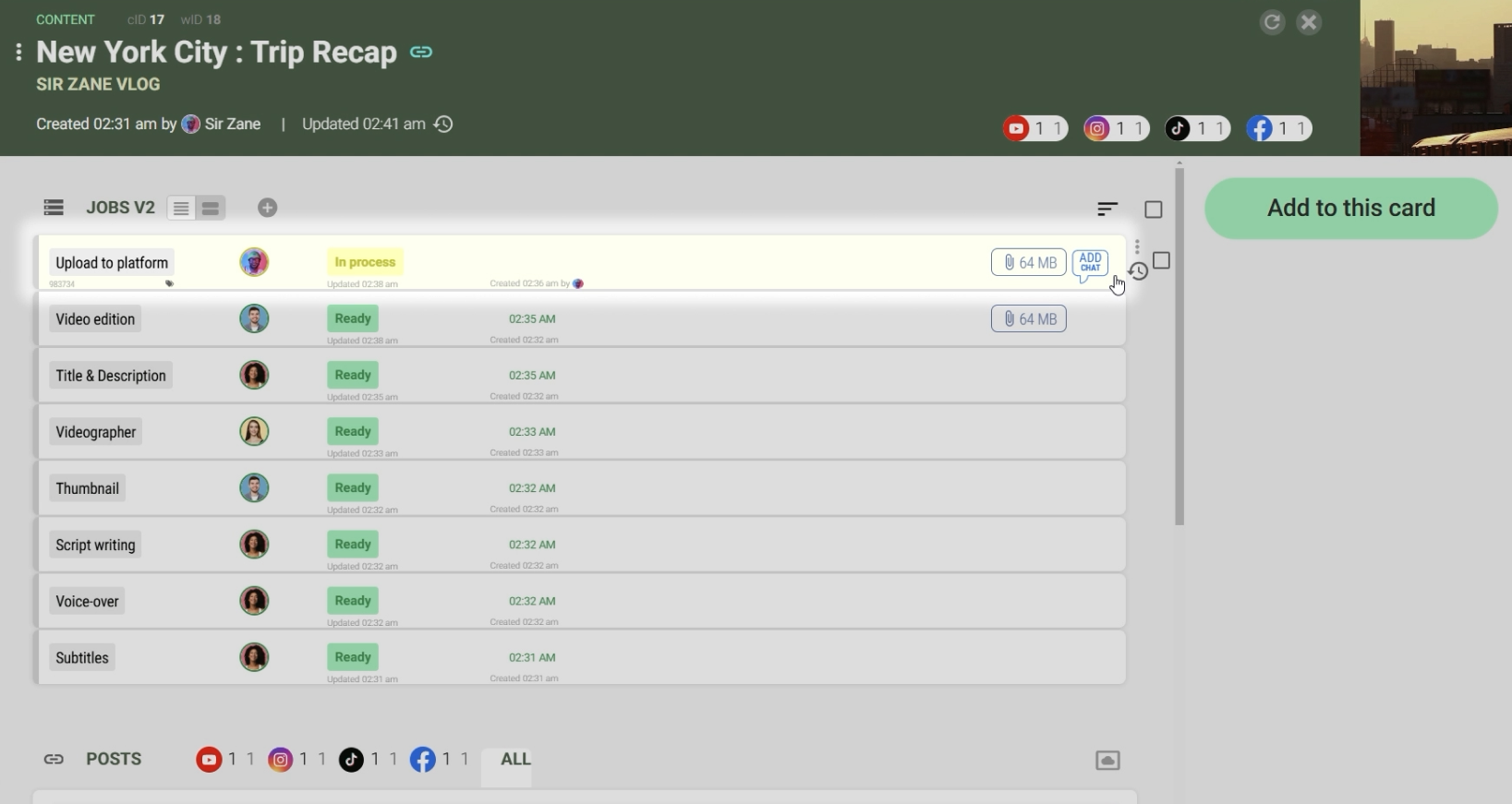This screenshot has height=804, width=1512.
Task: Click the 64 MB attachment on Video edition
Action: click(x=1028, y=319)
